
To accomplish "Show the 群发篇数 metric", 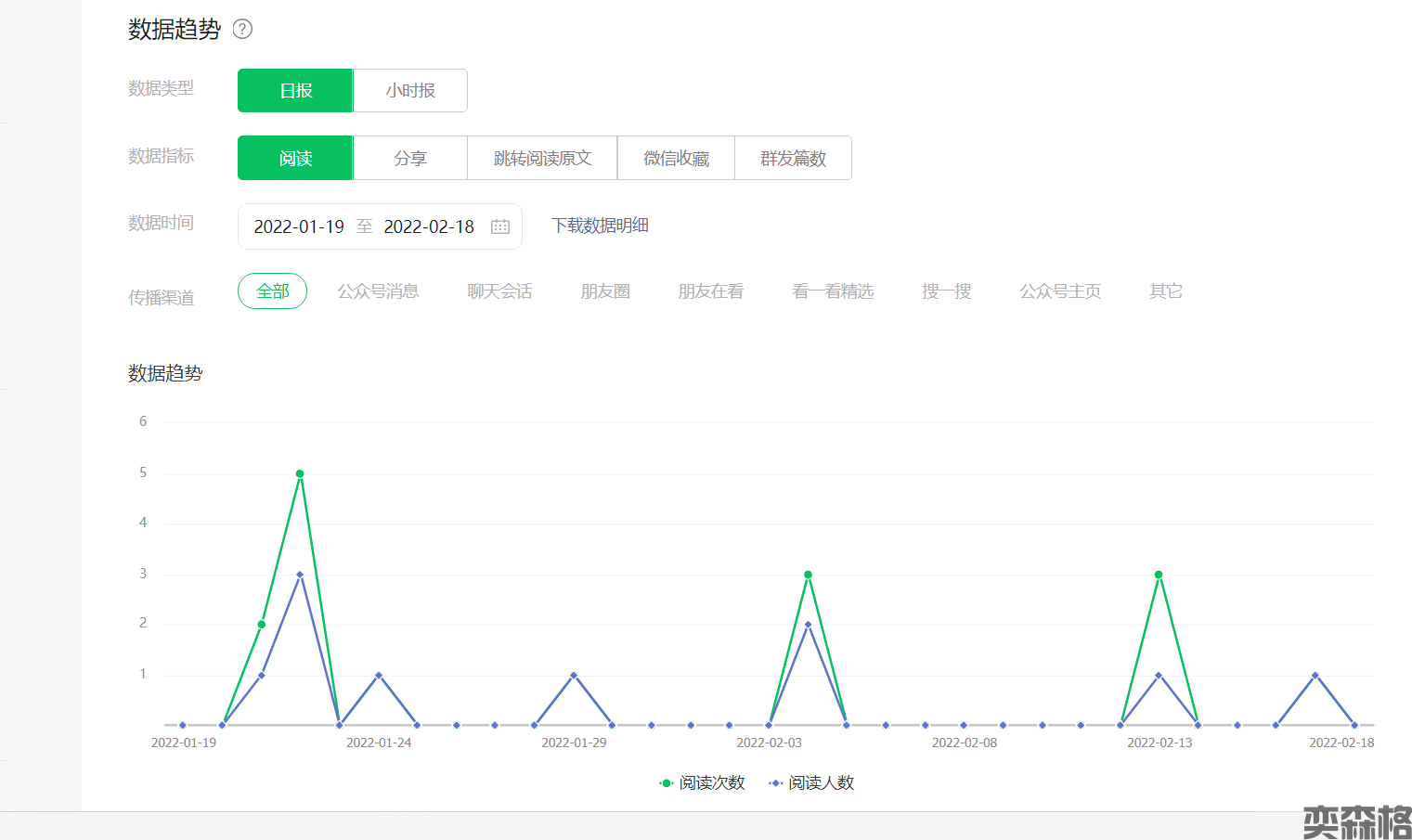I will (793, 158).
